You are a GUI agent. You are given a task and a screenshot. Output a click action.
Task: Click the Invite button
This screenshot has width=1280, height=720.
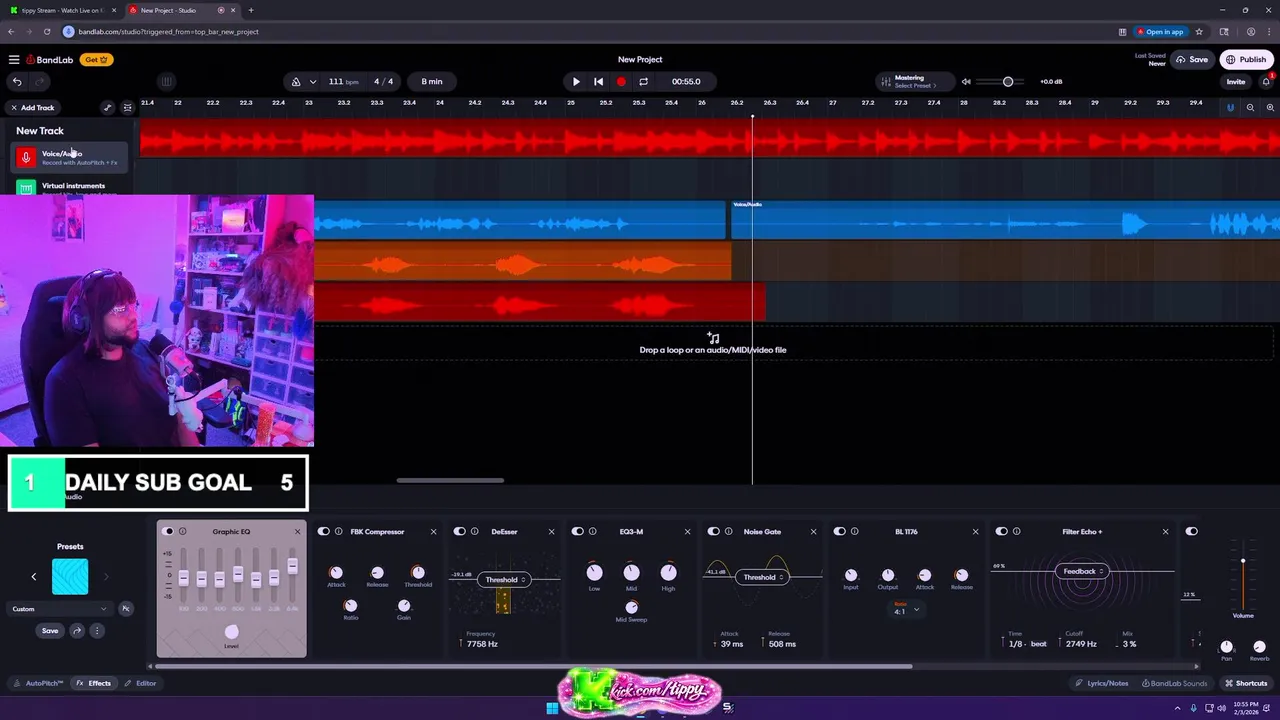1236,82
